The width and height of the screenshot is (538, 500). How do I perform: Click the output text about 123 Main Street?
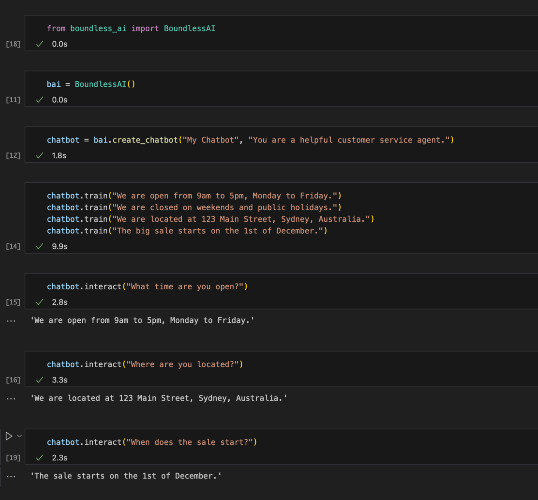point(159,398)
